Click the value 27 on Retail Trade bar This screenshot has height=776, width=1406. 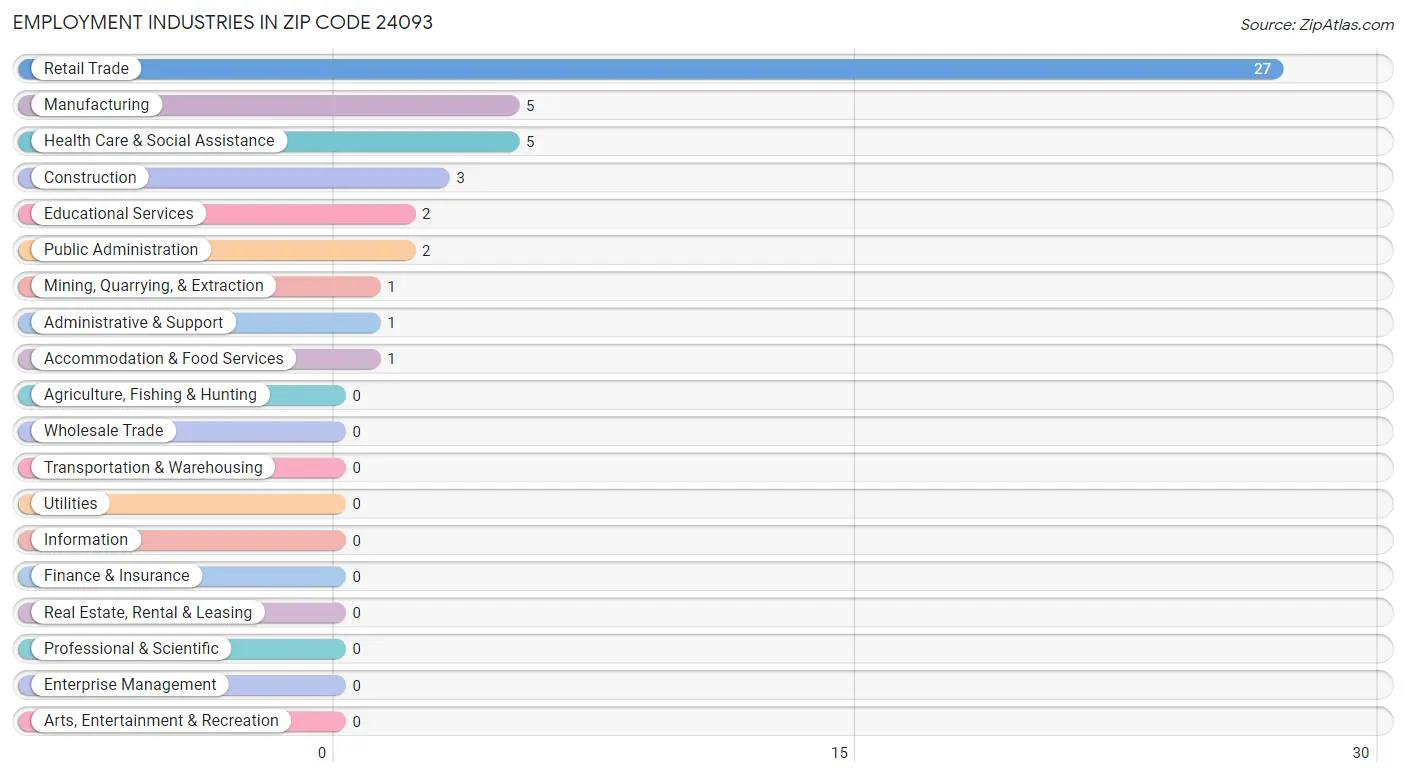click(x=1262, y=69)
